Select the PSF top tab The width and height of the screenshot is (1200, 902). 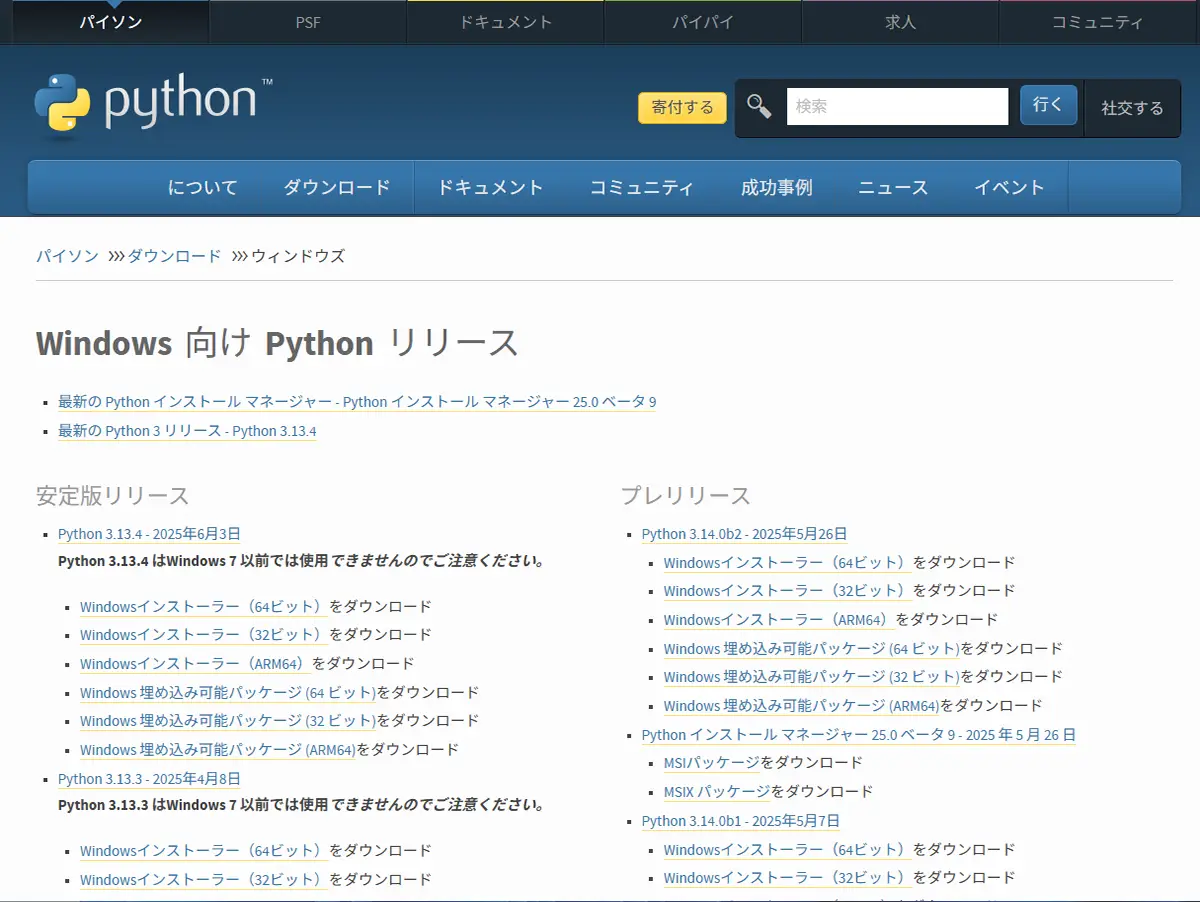tap(308, 22)
